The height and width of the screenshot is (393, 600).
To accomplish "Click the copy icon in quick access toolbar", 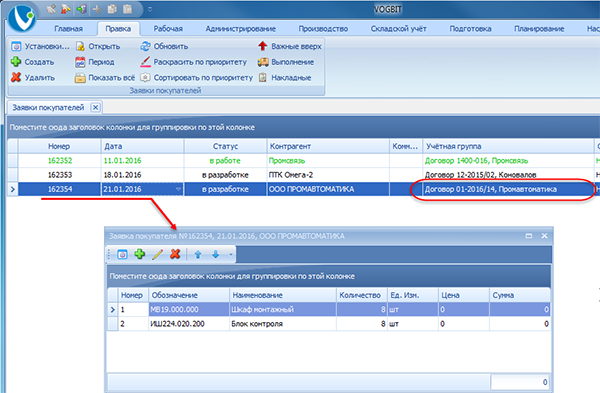I will [x=112, y=9].
